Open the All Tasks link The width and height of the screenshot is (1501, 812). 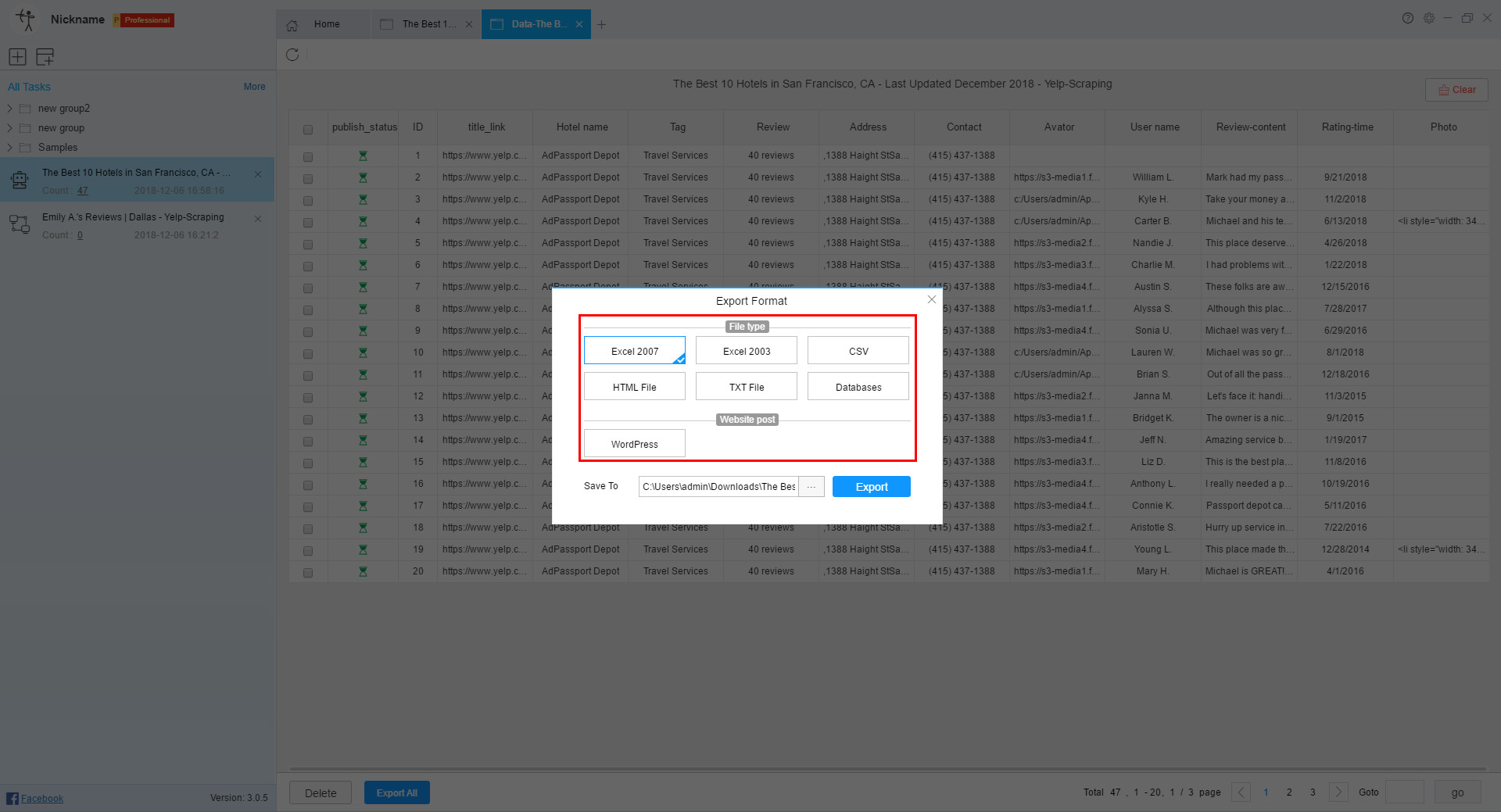click(29, 87)
